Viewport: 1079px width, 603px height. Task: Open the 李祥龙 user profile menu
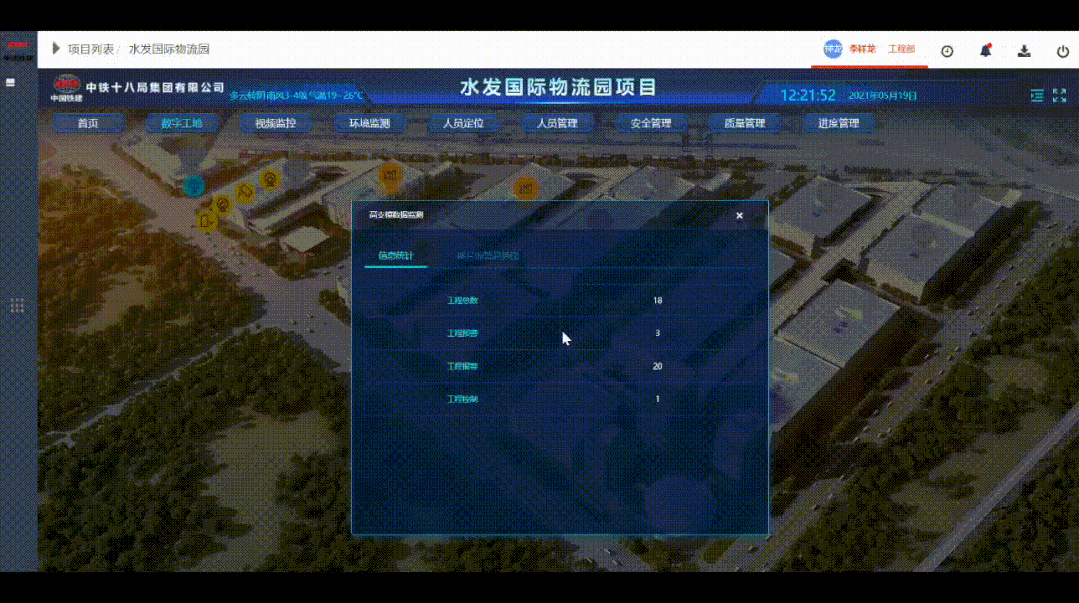(x=860, y=49)
